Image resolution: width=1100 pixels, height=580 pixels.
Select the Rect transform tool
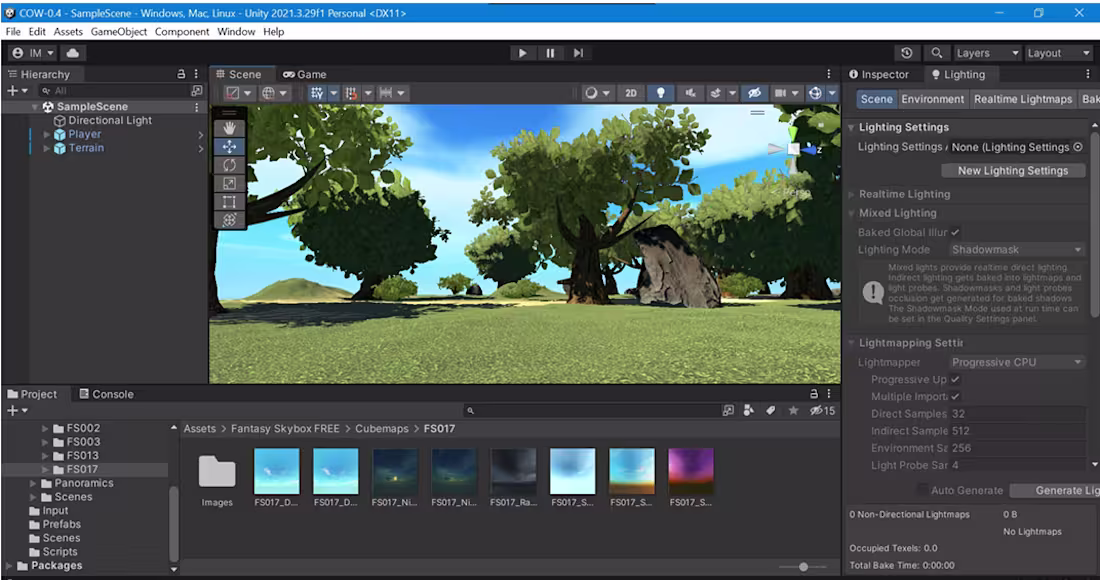(x=229, y=202)
